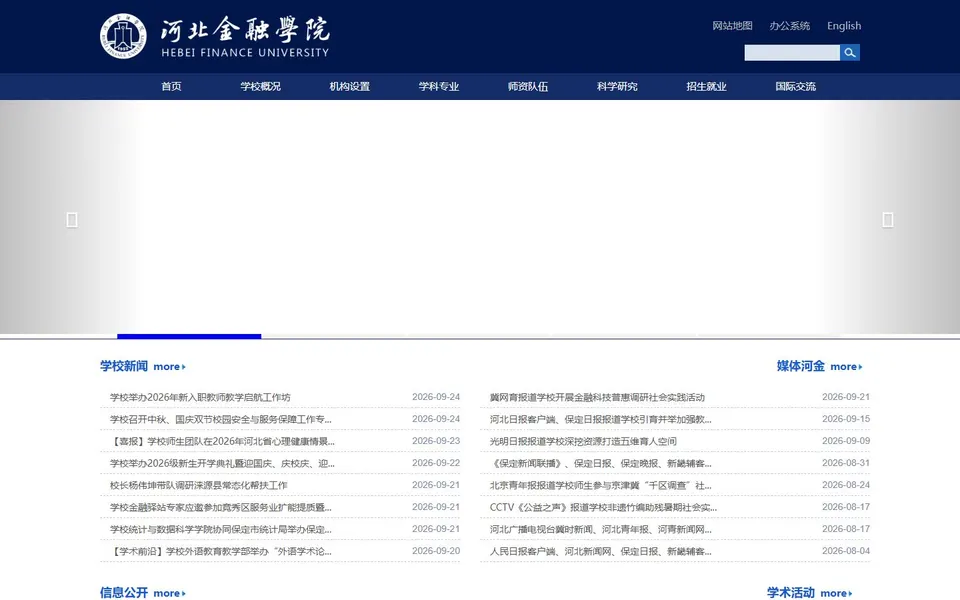Focus the site search input field
The width and height of the screenshot is (960, 600).
(792, 53)
